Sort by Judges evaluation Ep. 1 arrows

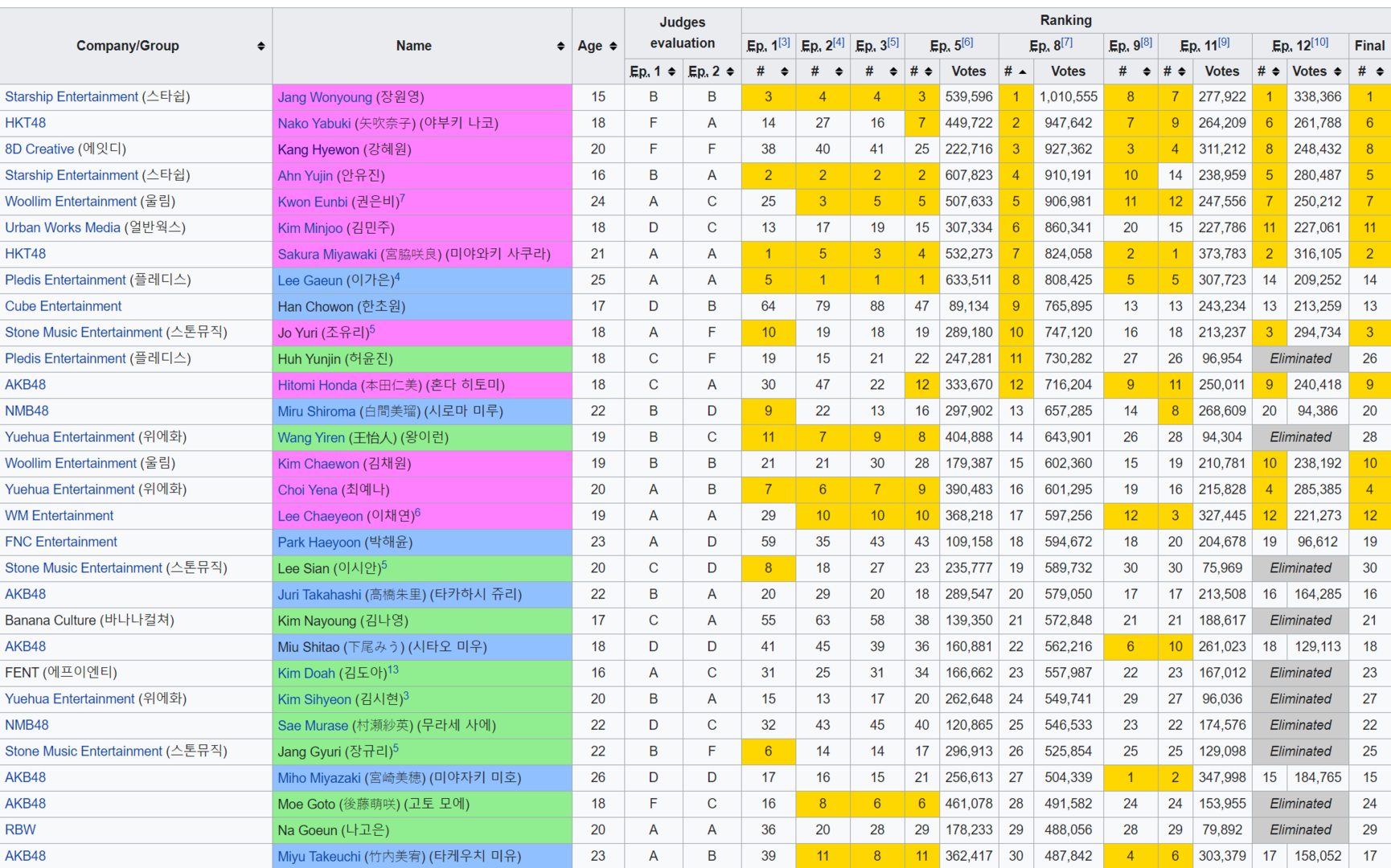[671, 72]
